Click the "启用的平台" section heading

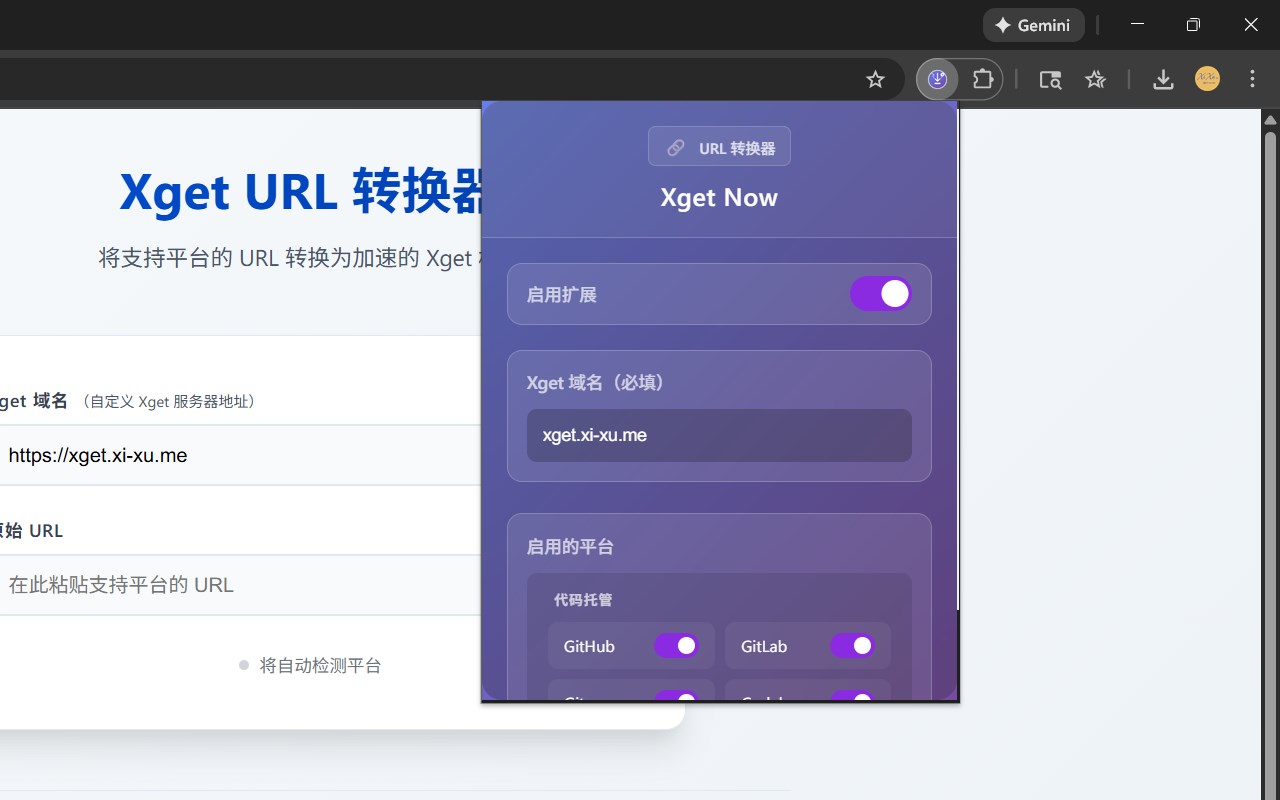[x=570, y=547]
